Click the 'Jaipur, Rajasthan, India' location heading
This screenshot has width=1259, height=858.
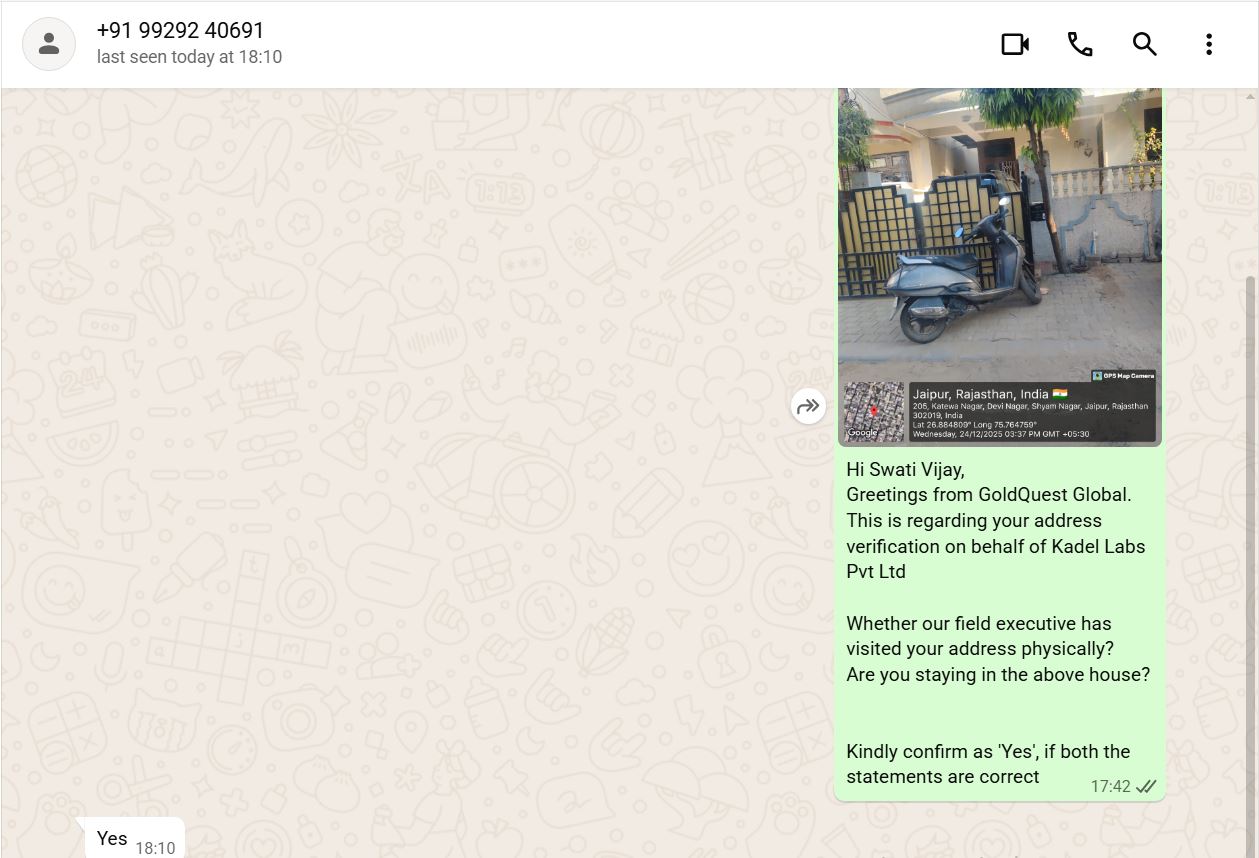[980, 394]
